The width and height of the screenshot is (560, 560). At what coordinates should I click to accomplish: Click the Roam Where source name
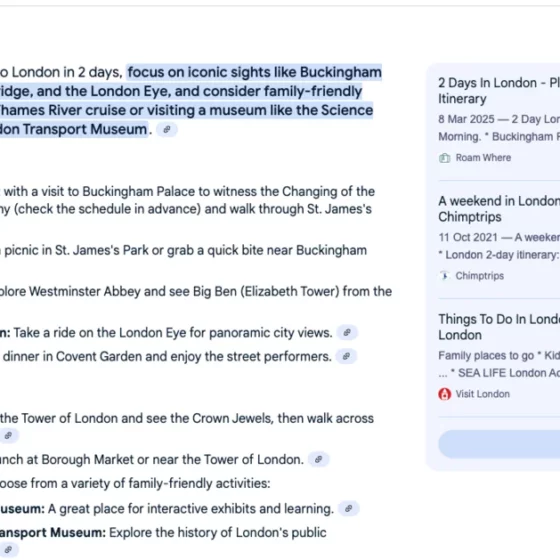point(483,158)
